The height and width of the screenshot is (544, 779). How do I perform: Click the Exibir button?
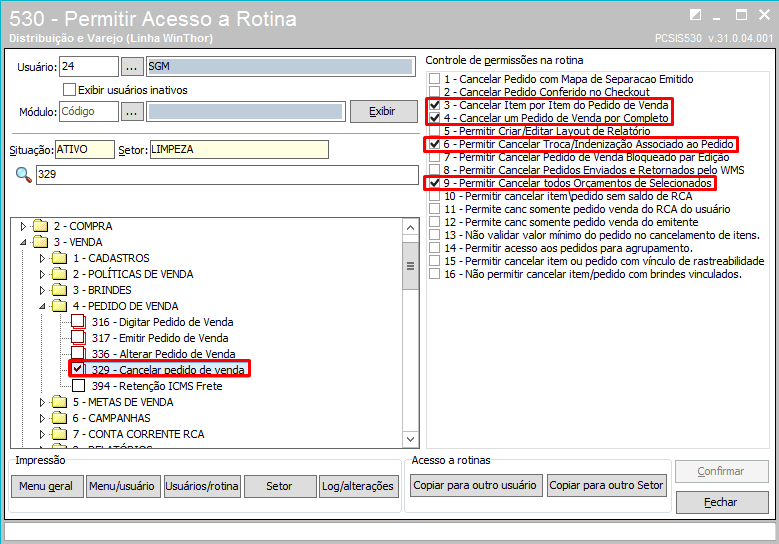pos(381,111)
